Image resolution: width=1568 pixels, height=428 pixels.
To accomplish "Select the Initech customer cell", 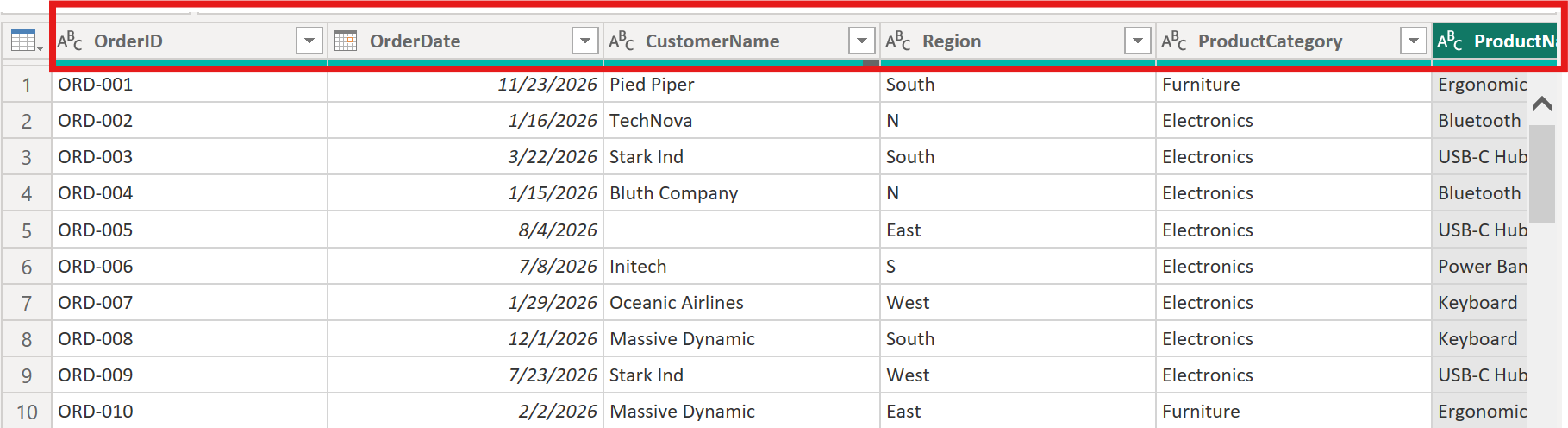I will [x=742, y=267].
